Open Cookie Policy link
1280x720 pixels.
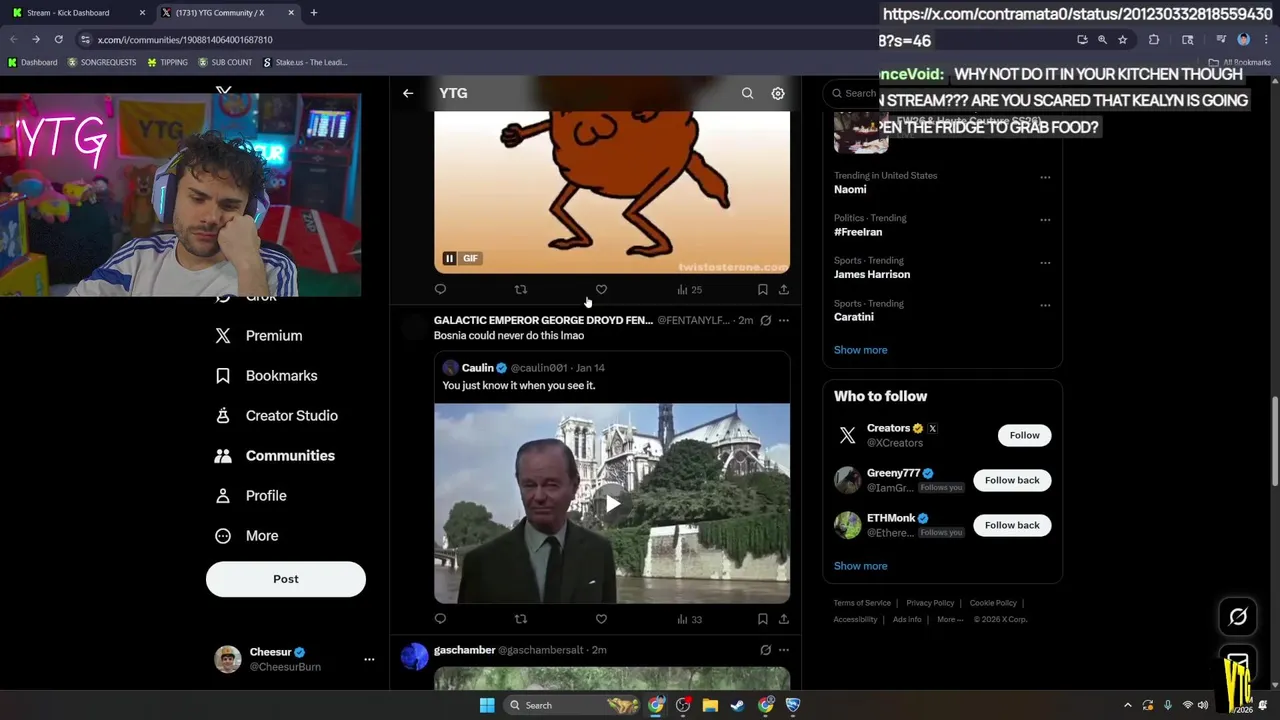point(993,603)
